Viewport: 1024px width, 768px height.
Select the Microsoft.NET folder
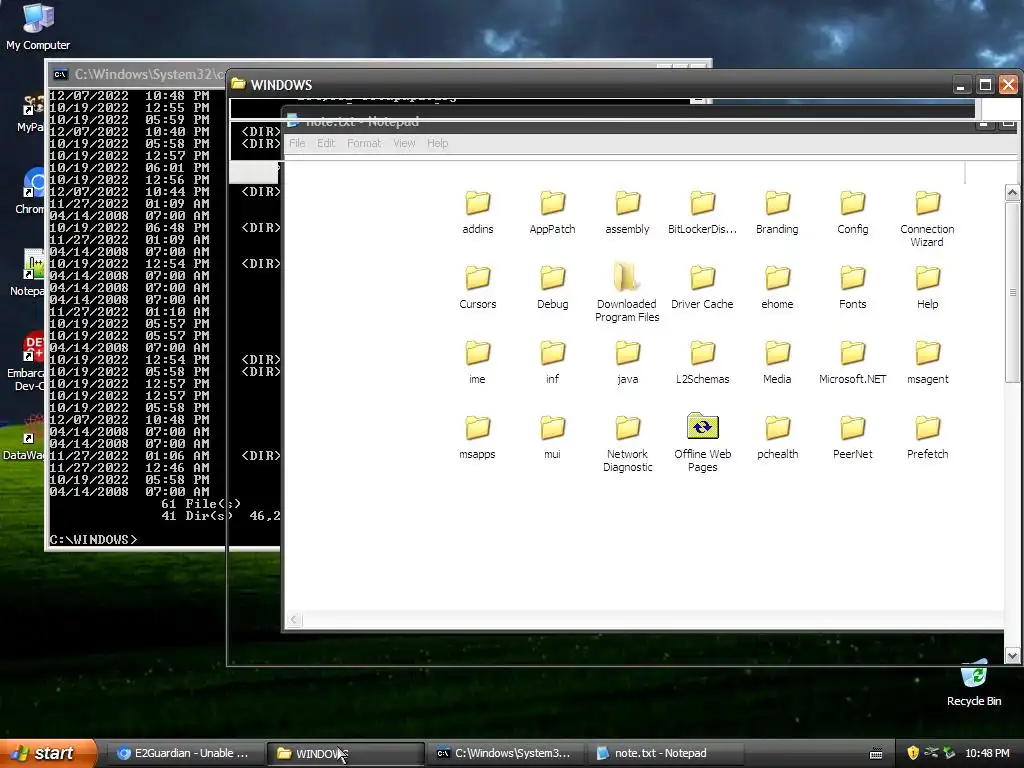tap(853, 362)
